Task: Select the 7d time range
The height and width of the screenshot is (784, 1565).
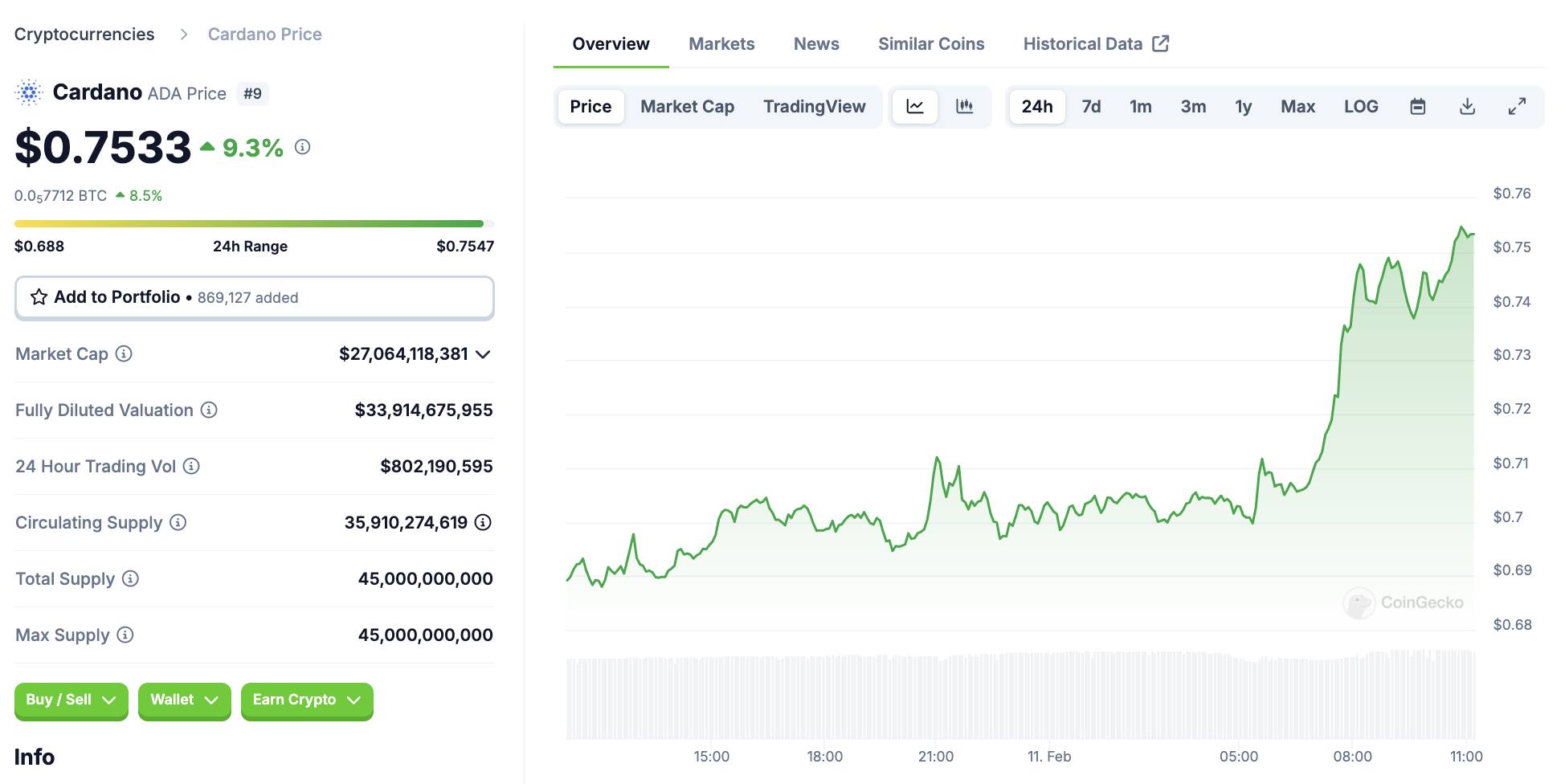Action: pos(1091,106)
